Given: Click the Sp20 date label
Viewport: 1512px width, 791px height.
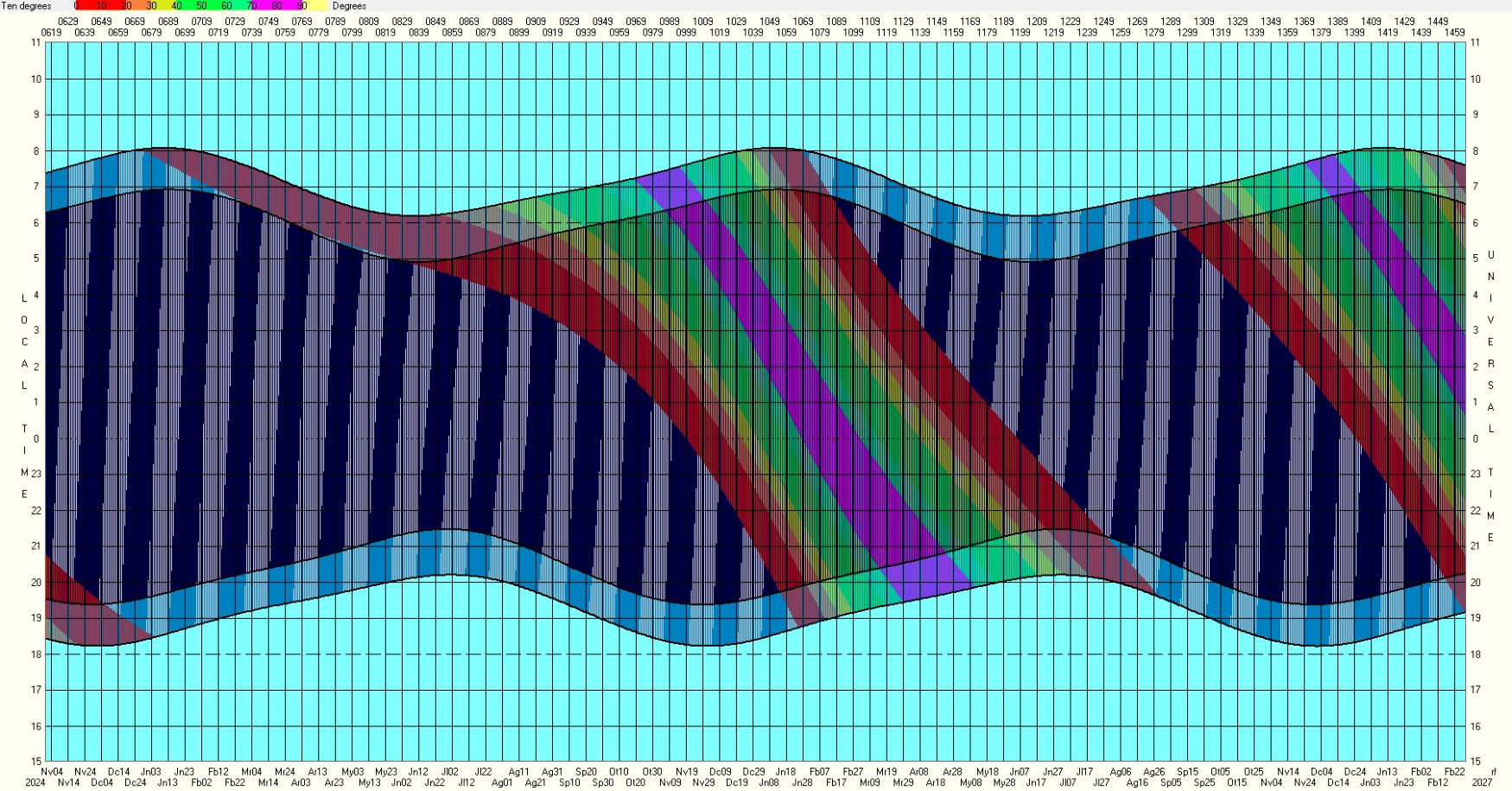Looking at the screenshot, I should tap(586, 772).
